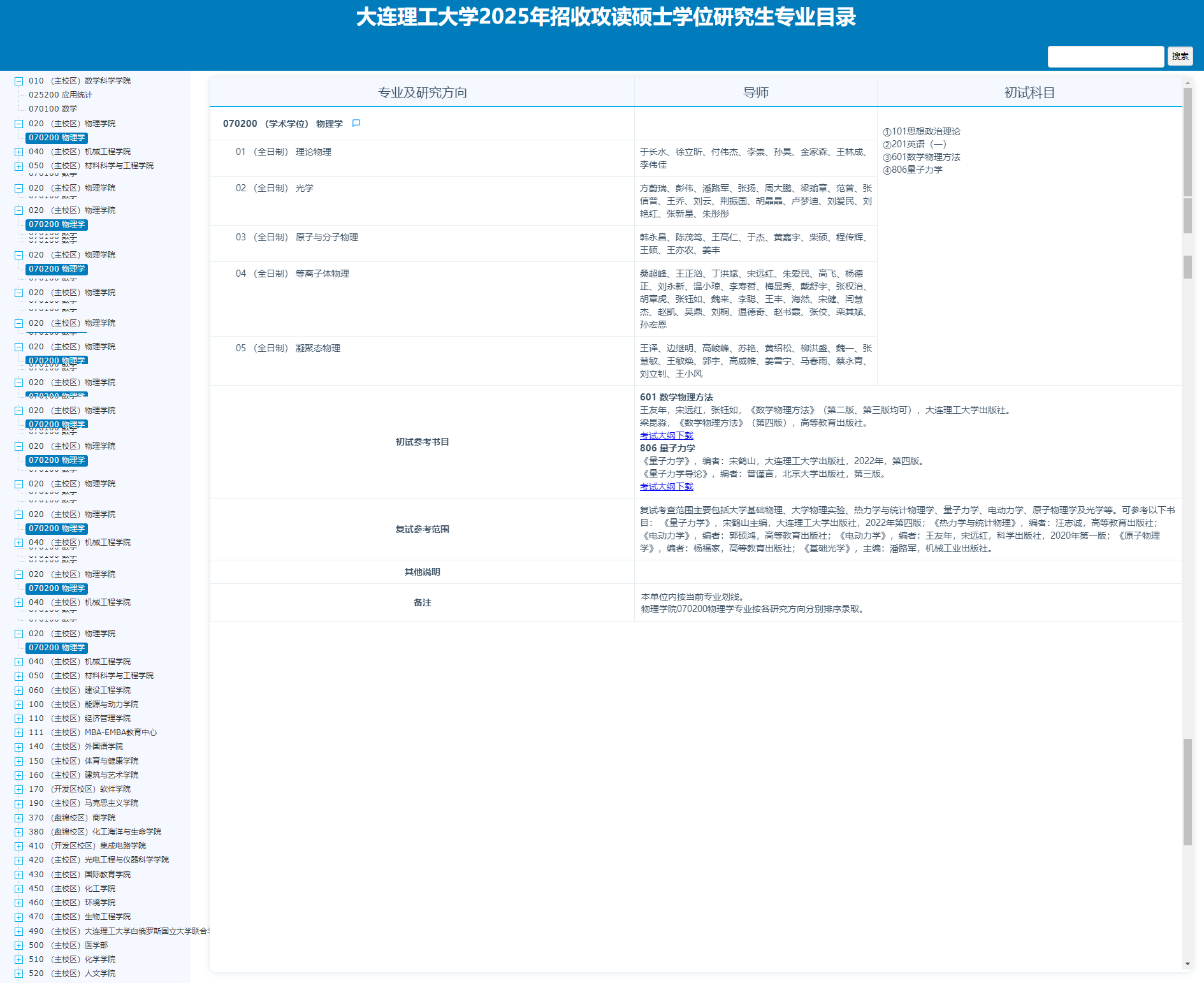Click the 复试参考范围 row label

coord(422,529)
